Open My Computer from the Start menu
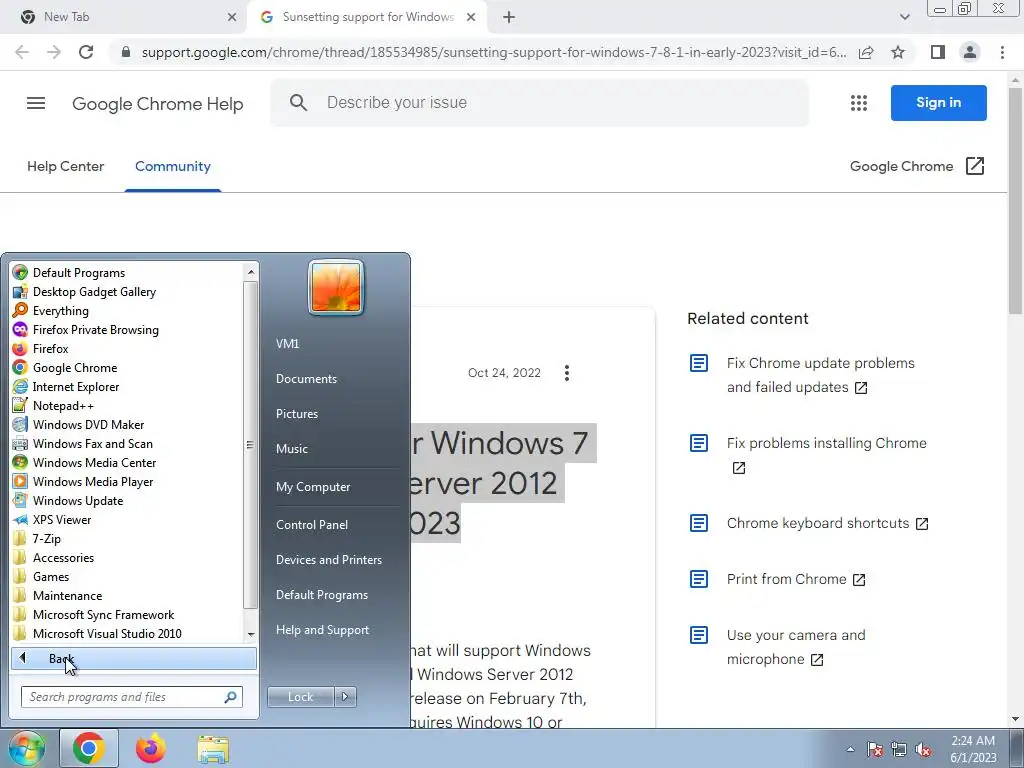 click(313, 487)
